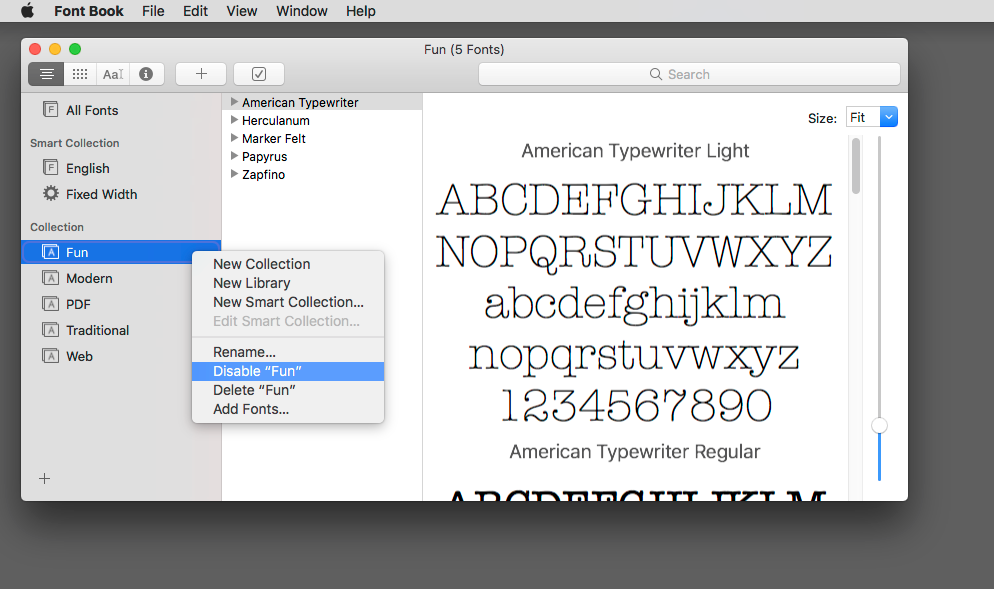This screenshot has height=589, width=994.
Task: Select the Marker Felt font name
Action: pyautogui.click(x=274, y=138)
